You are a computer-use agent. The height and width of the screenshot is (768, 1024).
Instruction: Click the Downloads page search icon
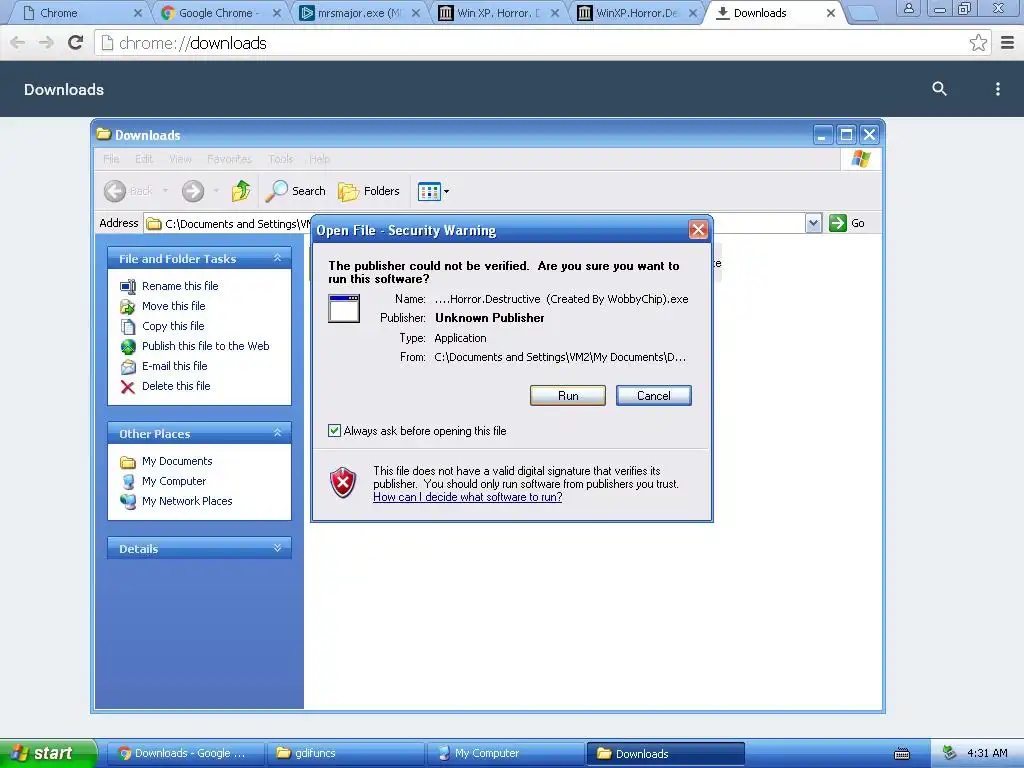tap(939, 89)
